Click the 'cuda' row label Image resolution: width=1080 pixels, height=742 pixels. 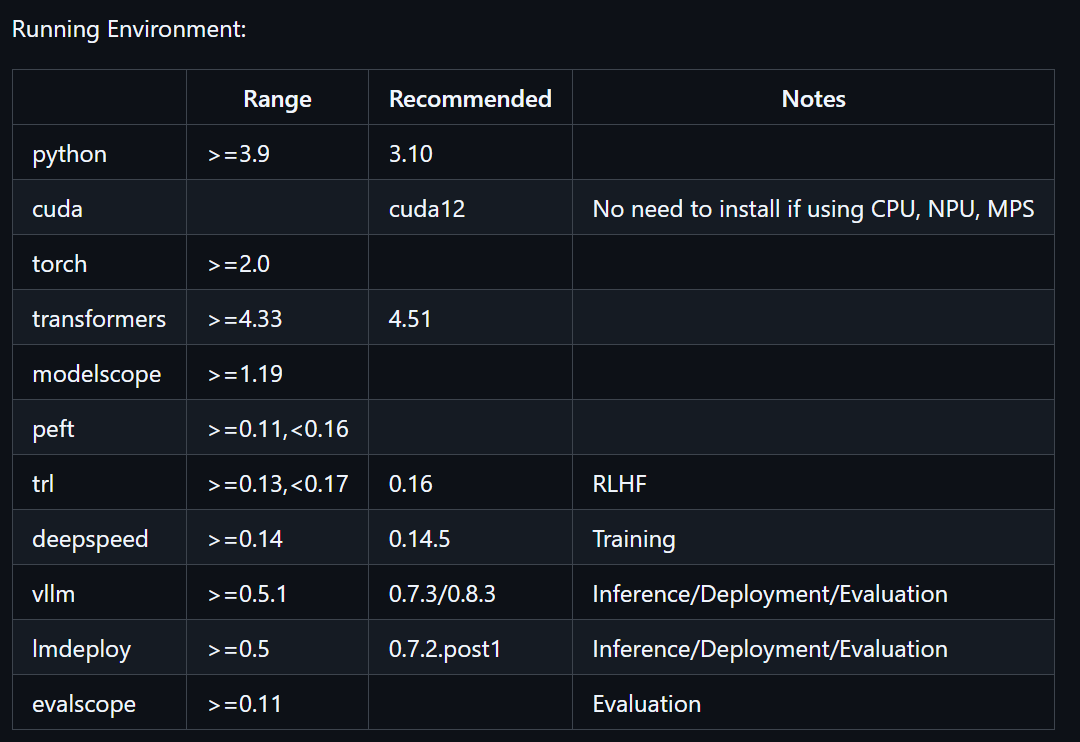tap(57, 209)
